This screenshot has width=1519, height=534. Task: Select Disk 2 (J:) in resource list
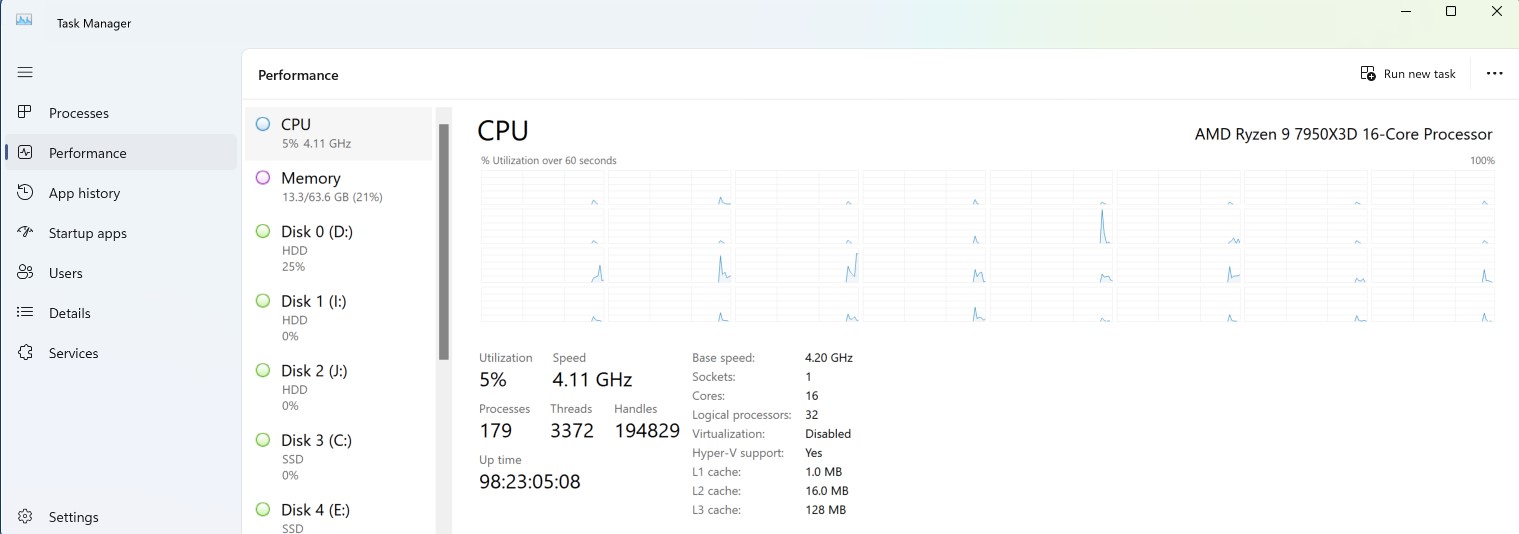tap(339, 388)
